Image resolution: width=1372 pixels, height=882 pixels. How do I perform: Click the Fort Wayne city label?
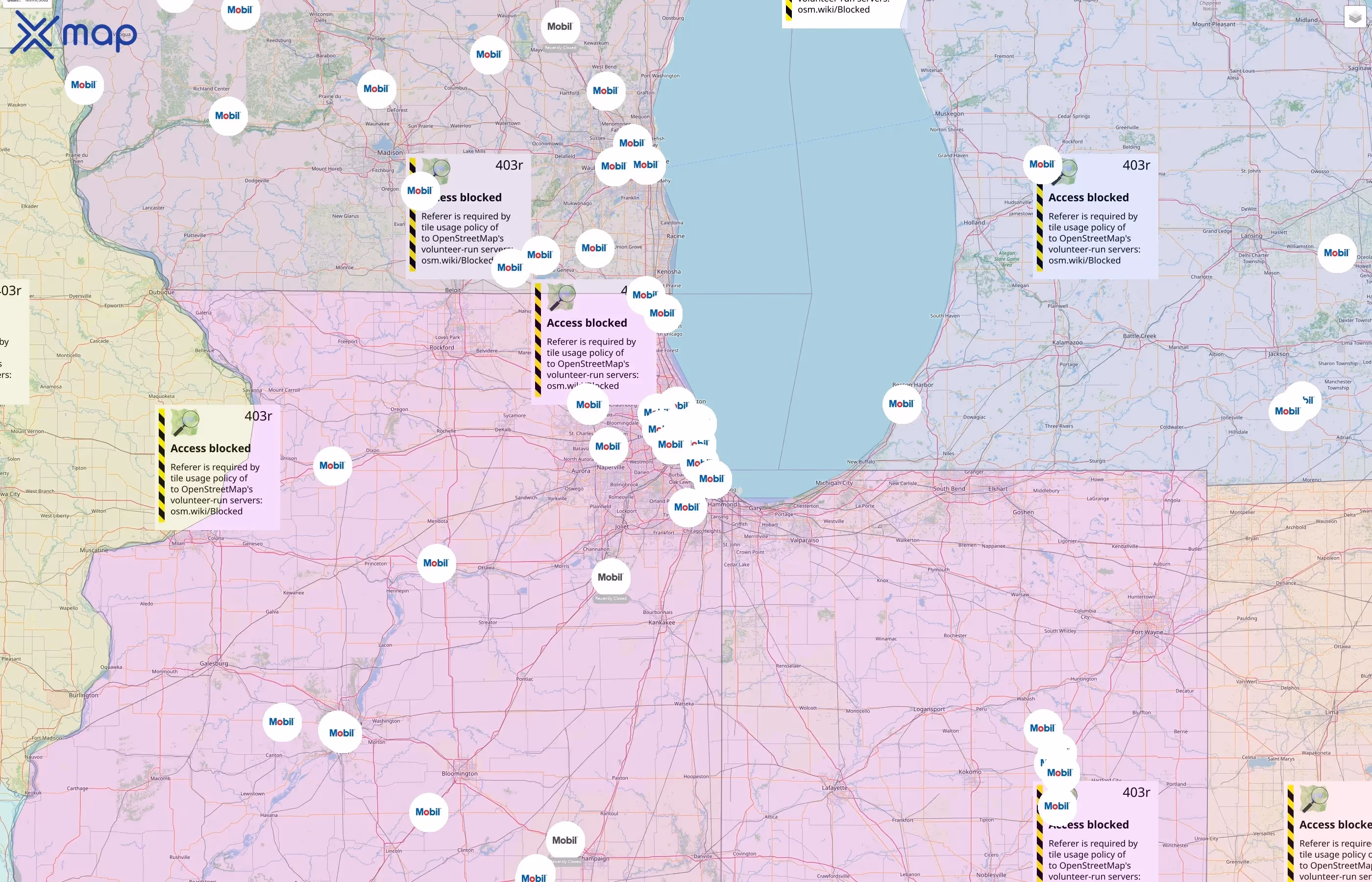(1148, 632)
